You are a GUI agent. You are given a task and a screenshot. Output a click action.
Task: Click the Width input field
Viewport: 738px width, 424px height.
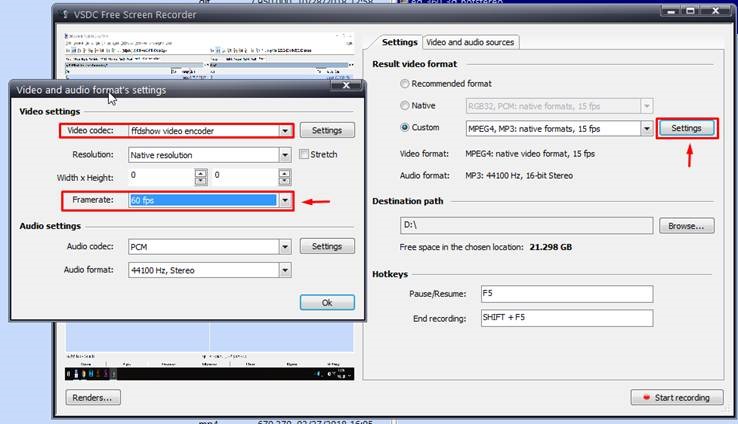pyautogui.click(x=161, y=177)
